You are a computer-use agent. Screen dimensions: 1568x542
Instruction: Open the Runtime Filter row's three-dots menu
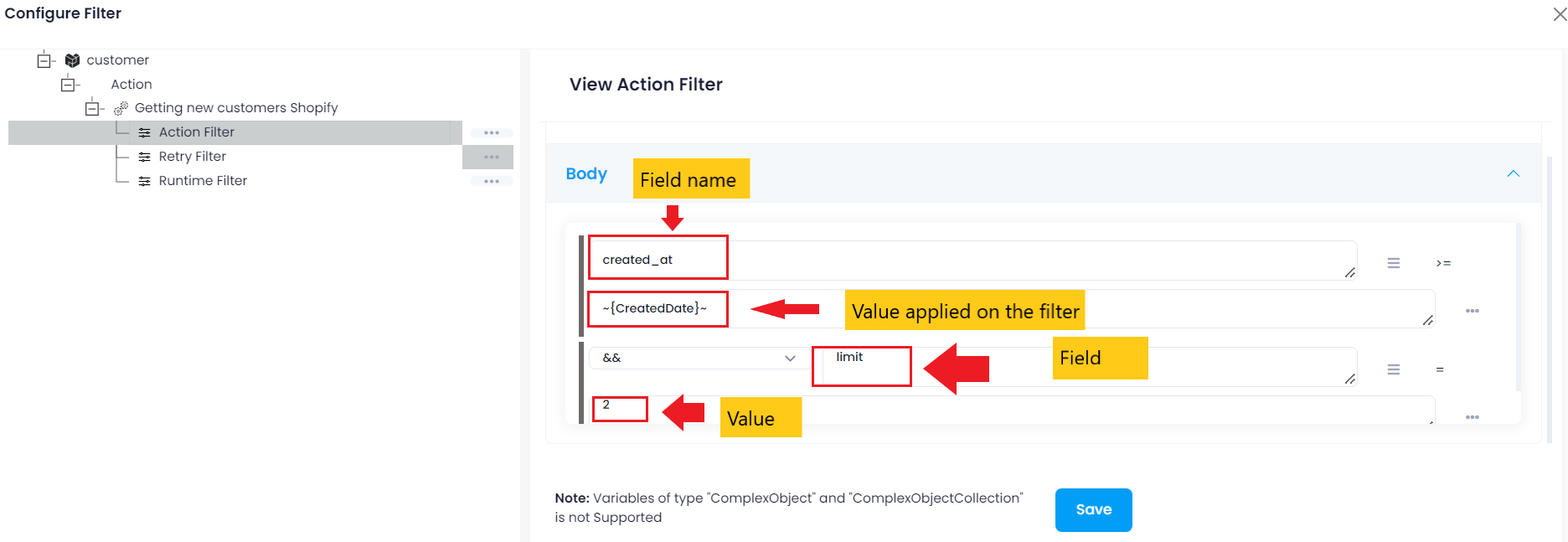(491, 181)
